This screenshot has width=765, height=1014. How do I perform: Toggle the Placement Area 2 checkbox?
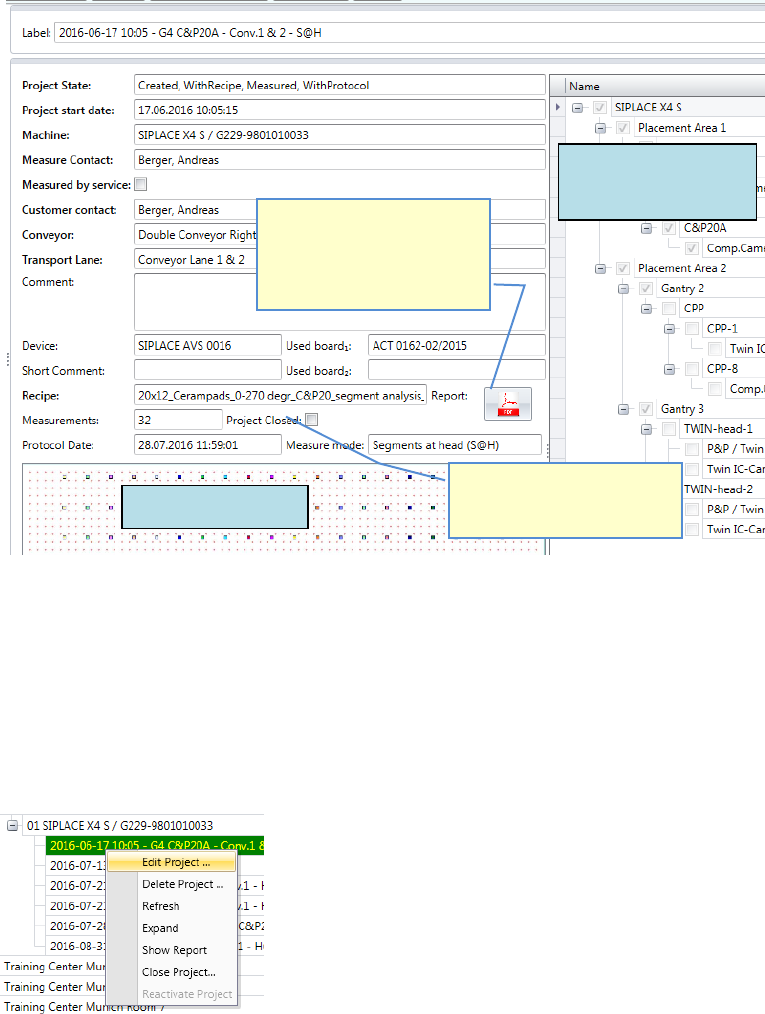[x=623, y=268]
